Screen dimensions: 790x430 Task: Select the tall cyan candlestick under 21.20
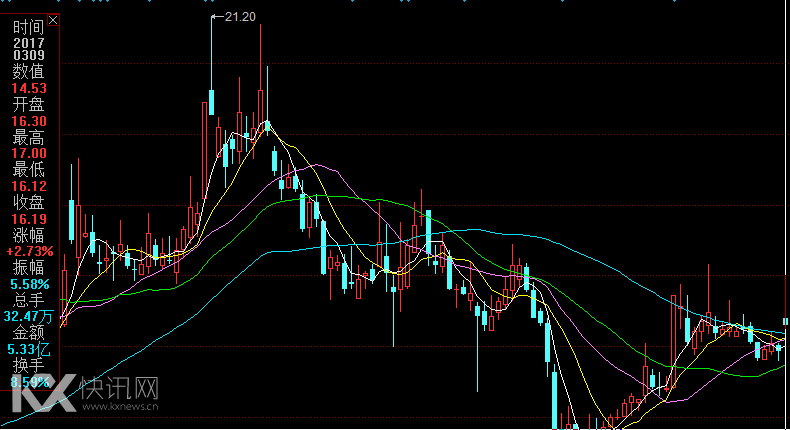[x=212, y=102]
